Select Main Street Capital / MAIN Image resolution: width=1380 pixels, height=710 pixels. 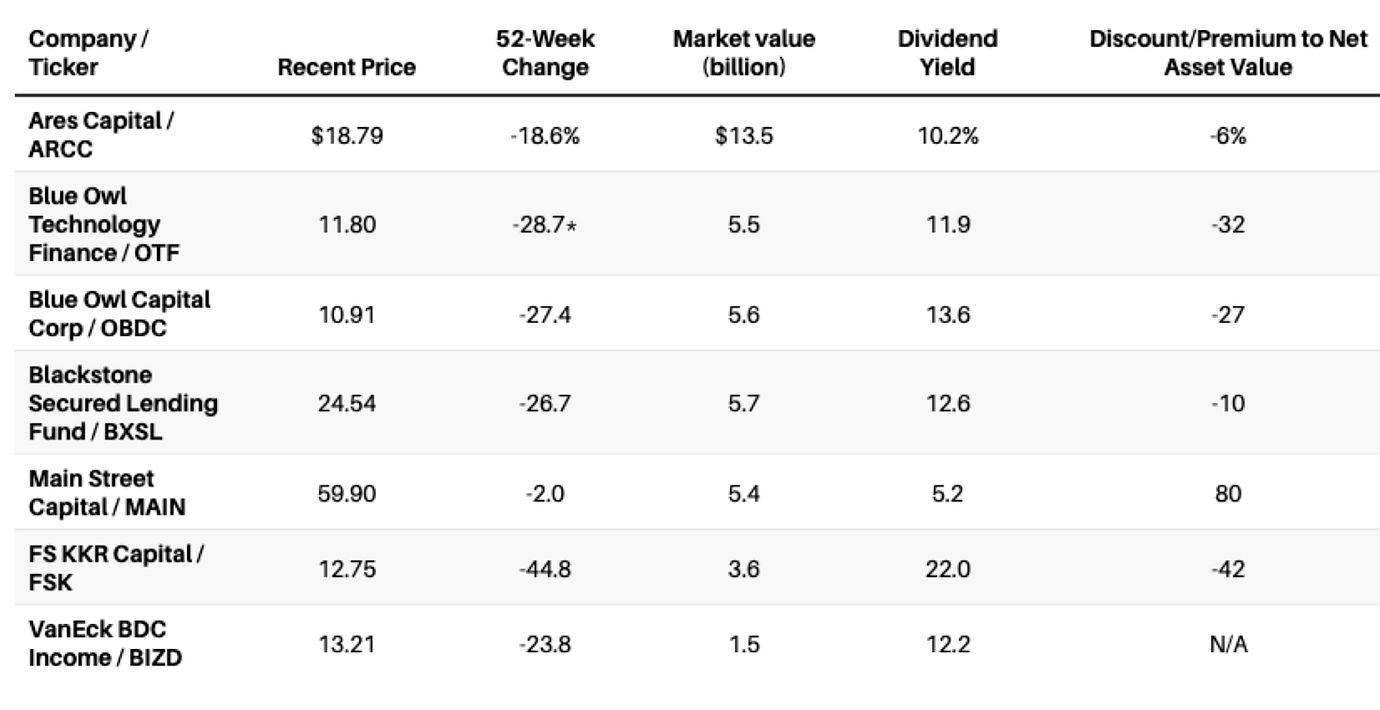[107, 493]
